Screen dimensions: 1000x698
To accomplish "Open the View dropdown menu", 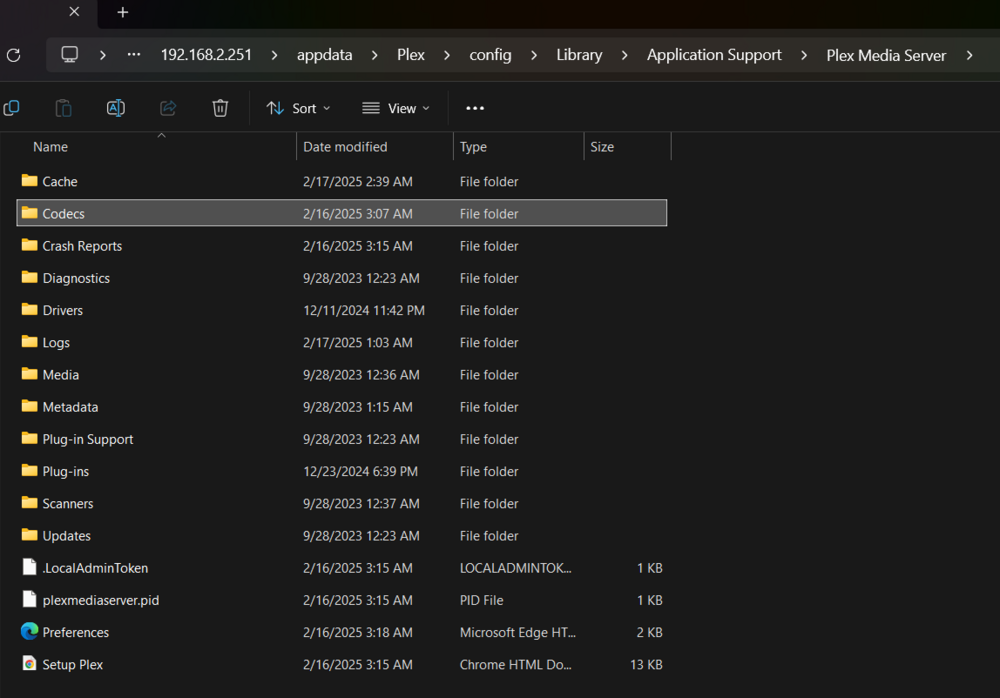I will pos(396,108).
